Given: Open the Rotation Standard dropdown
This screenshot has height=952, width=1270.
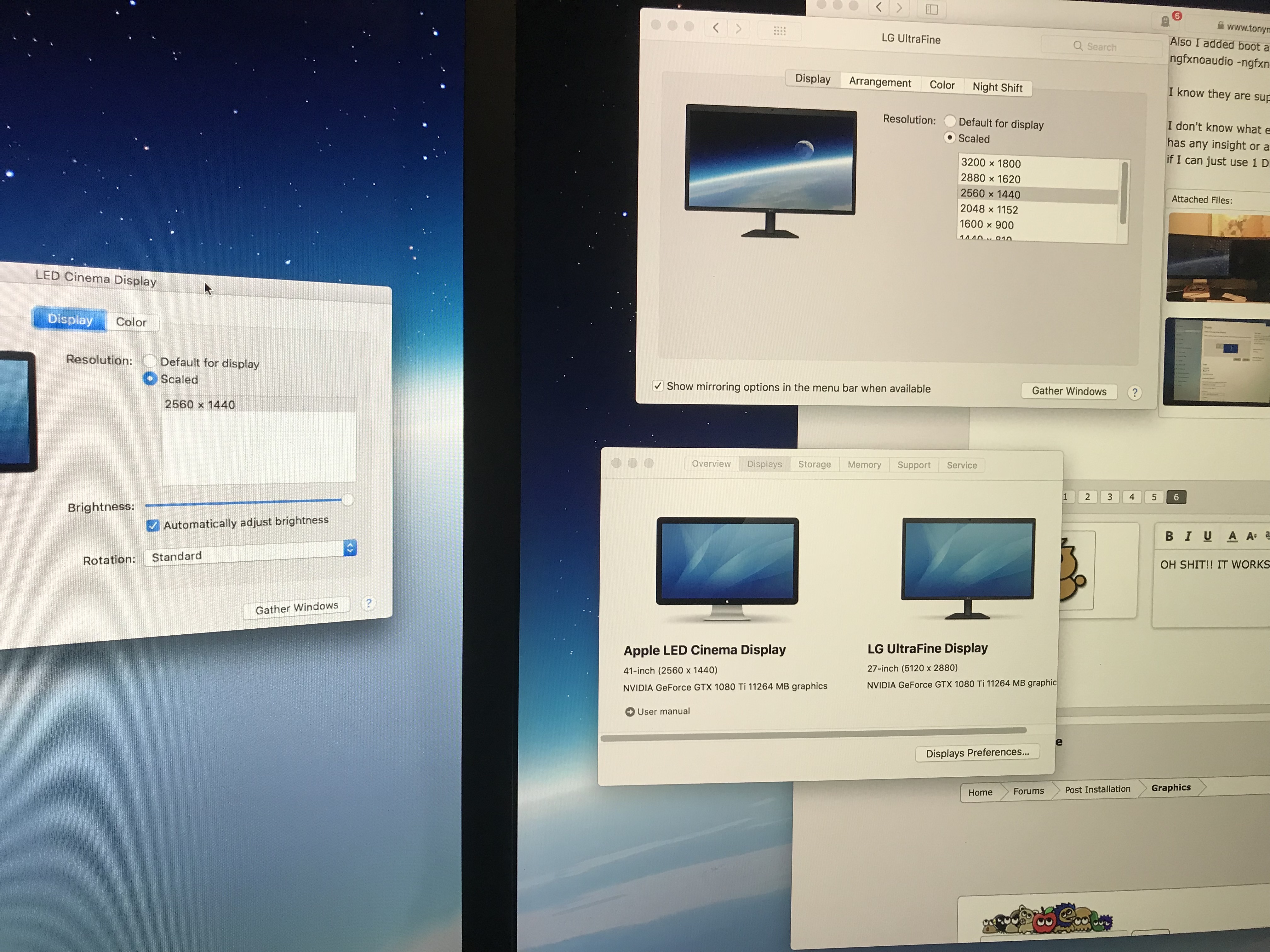Looking at the screenshot, I should 250,552.
